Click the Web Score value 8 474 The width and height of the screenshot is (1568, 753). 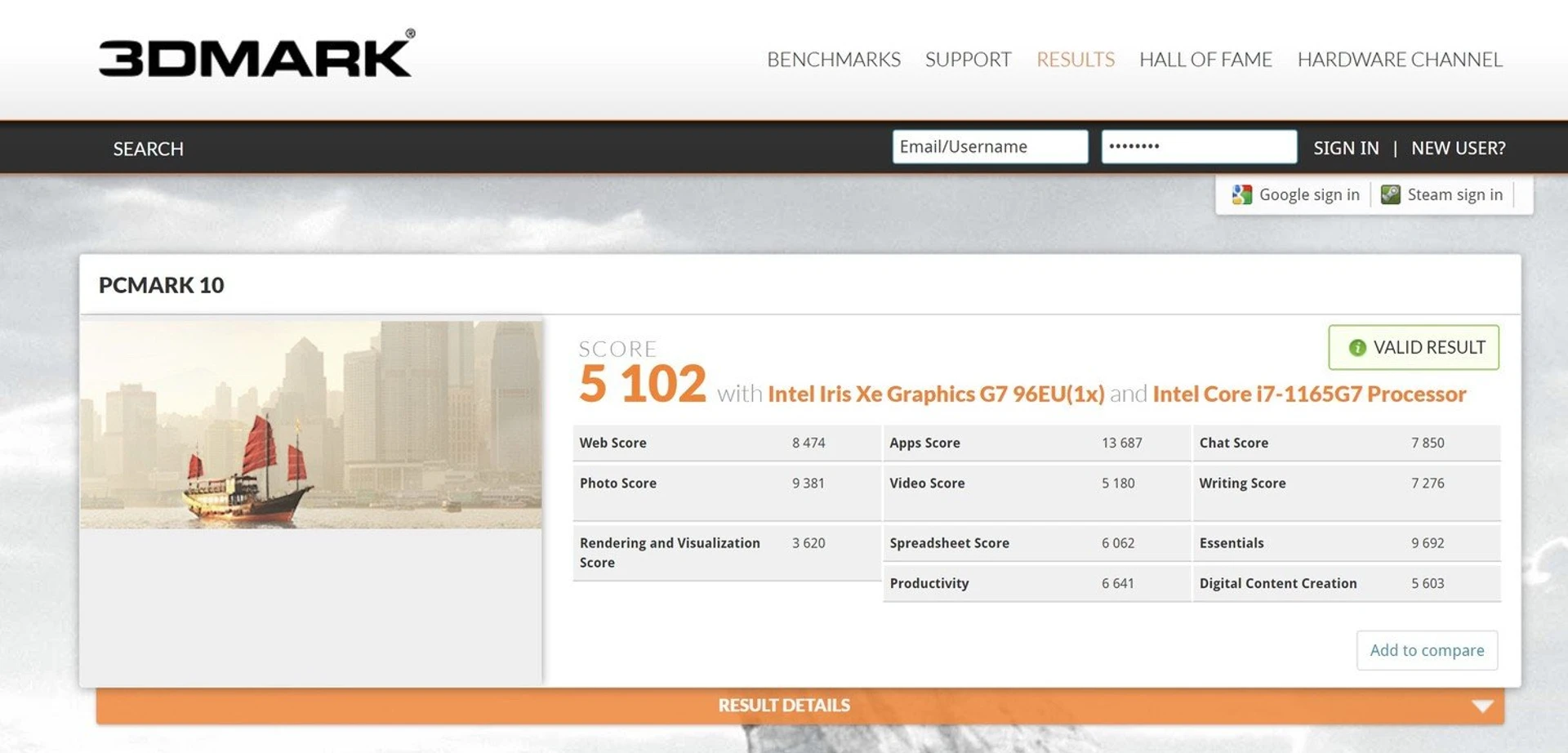tap(808, 443)
